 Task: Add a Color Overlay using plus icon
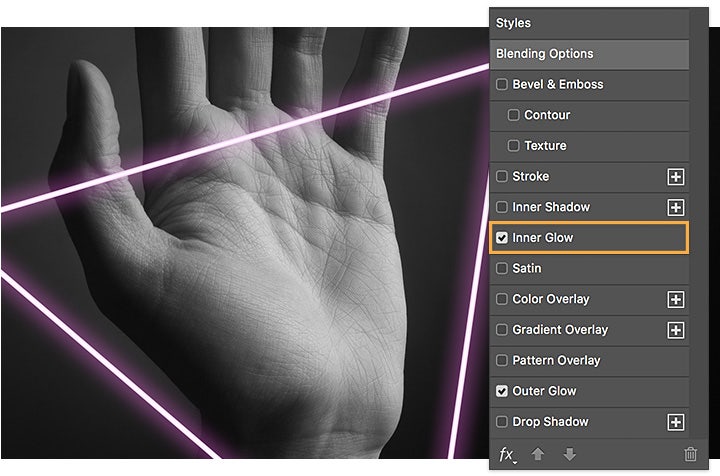point(675,299)
